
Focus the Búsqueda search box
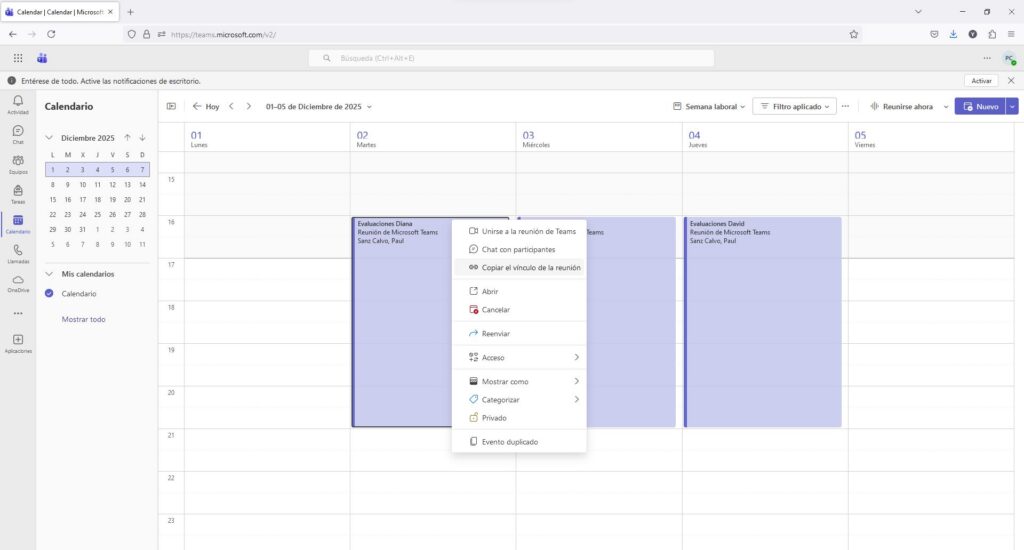tap(511, 58)
